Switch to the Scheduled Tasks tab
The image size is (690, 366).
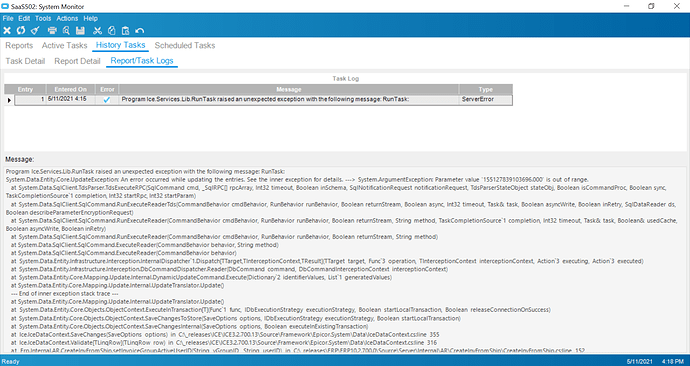tap(185, 45)
